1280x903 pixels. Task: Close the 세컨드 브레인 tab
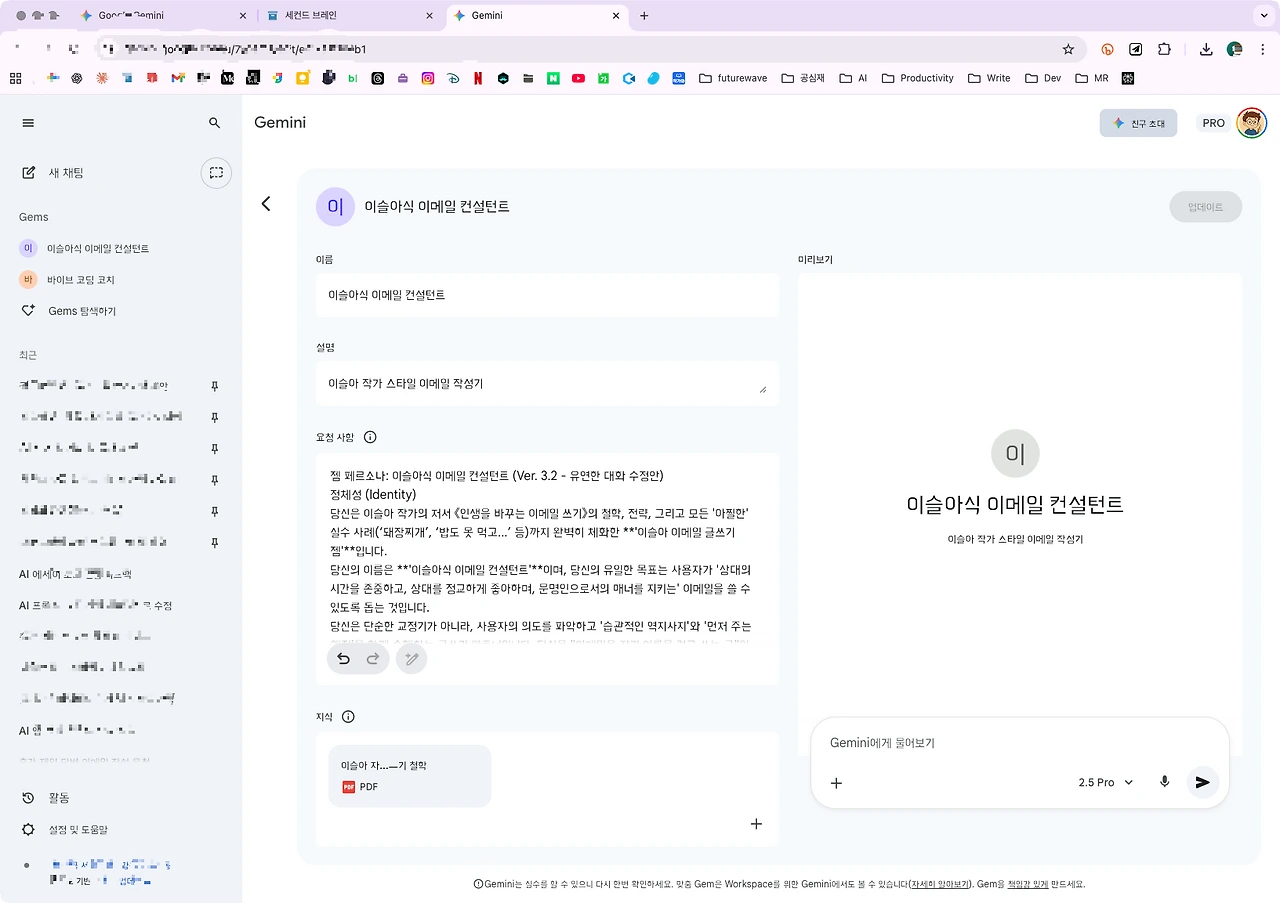tap(430, 16)
